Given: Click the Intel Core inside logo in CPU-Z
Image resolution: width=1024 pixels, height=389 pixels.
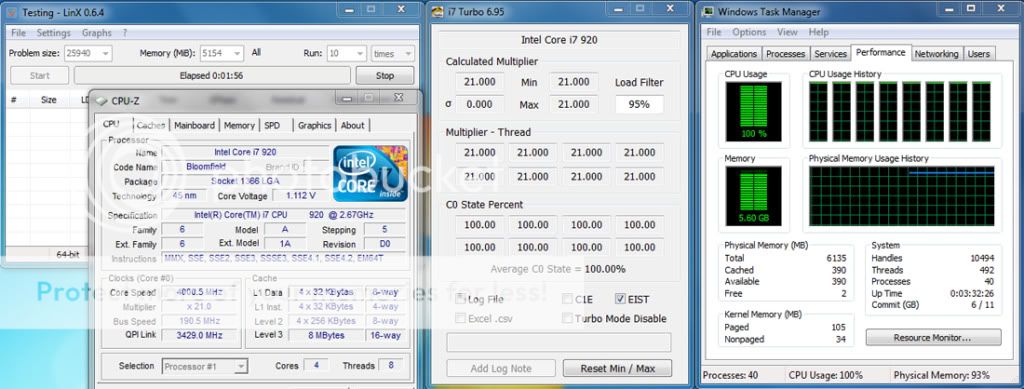Looking at the screenshot, I should pyautogui.click(x=370, y=174).
